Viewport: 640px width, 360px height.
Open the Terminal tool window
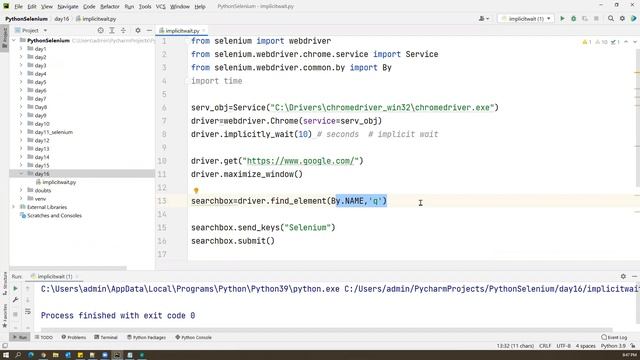pos(106,337)
